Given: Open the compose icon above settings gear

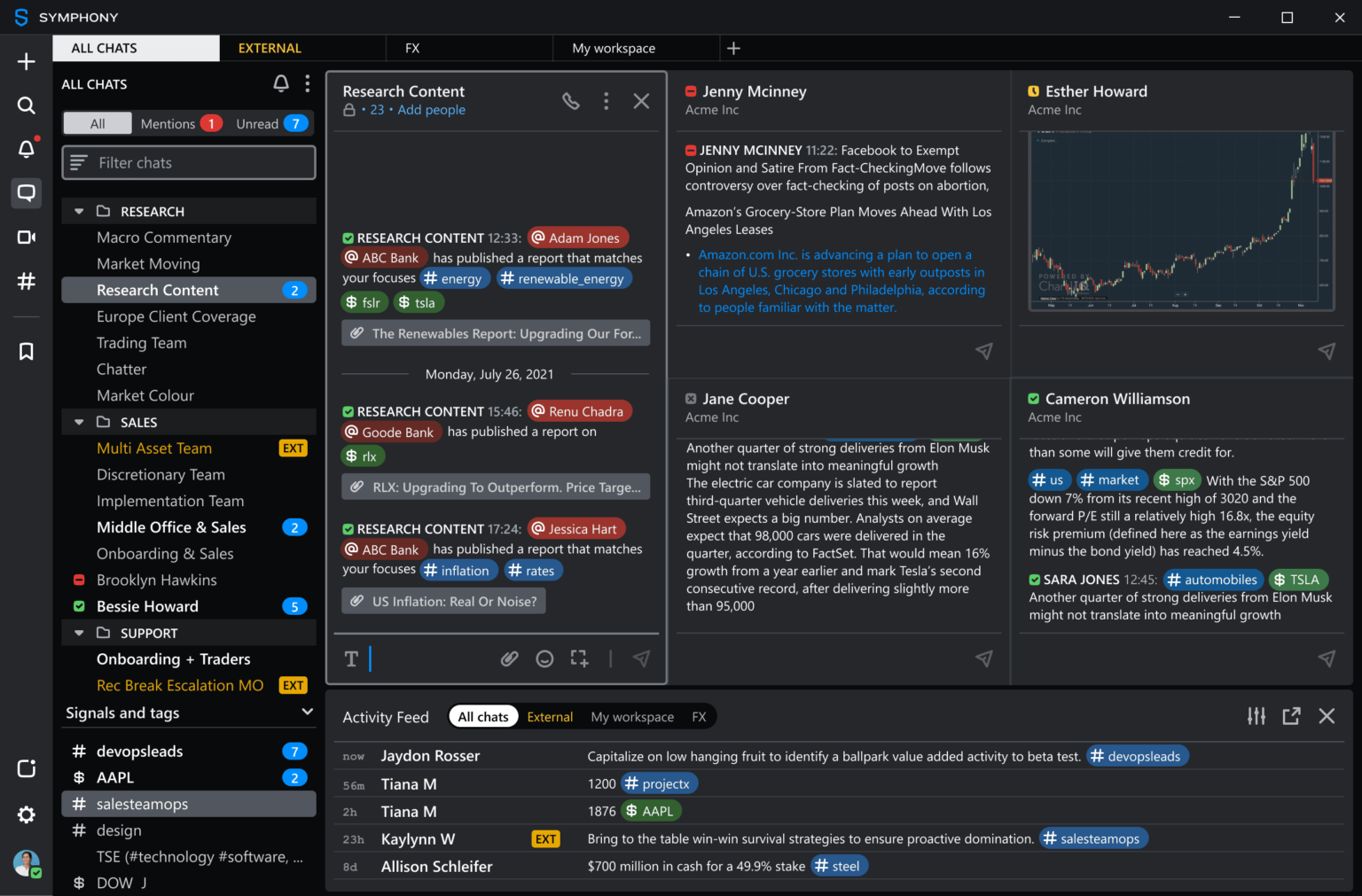Looking at the screenshot, I should 27,768.
